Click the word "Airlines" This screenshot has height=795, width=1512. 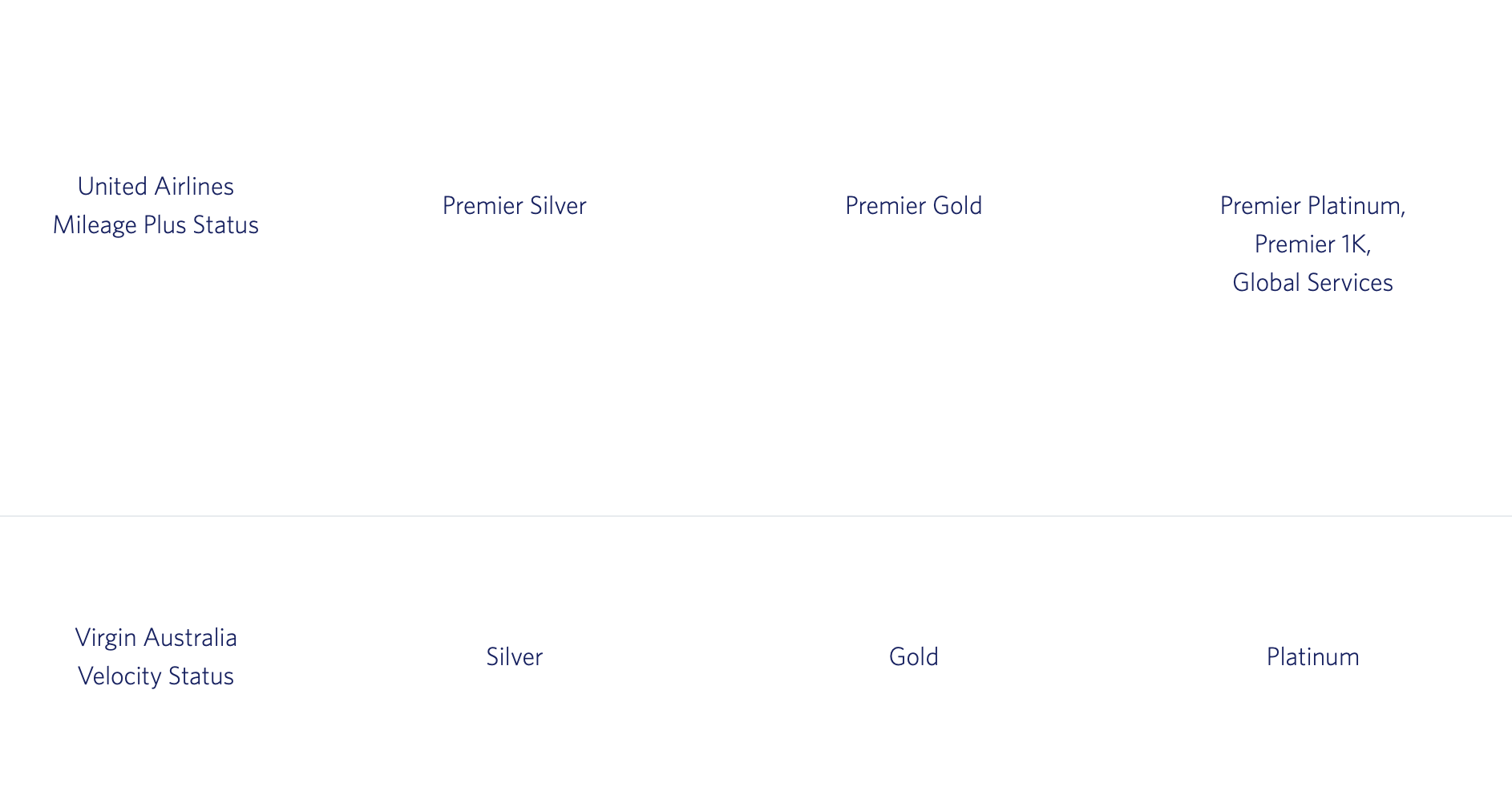194,187
